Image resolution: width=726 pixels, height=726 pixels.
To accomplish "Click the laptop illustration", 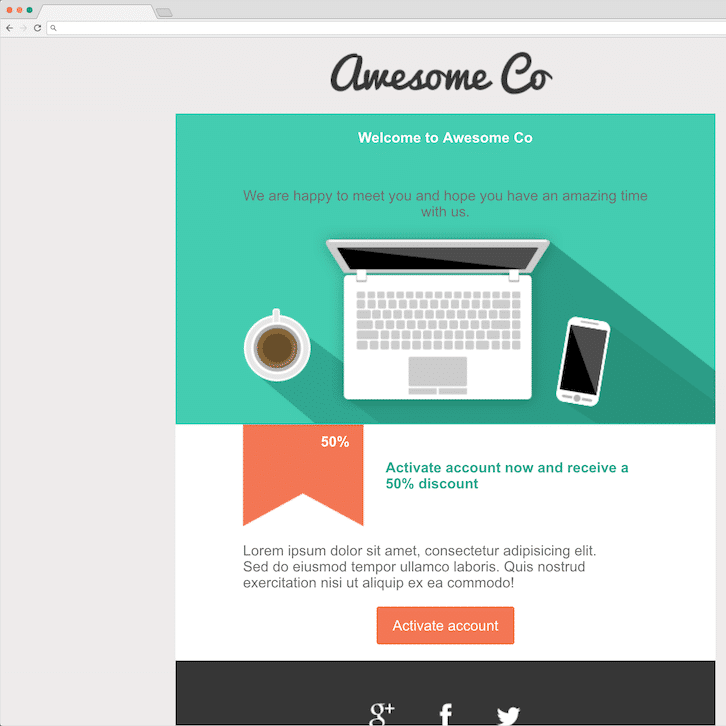I will (438, 319).
